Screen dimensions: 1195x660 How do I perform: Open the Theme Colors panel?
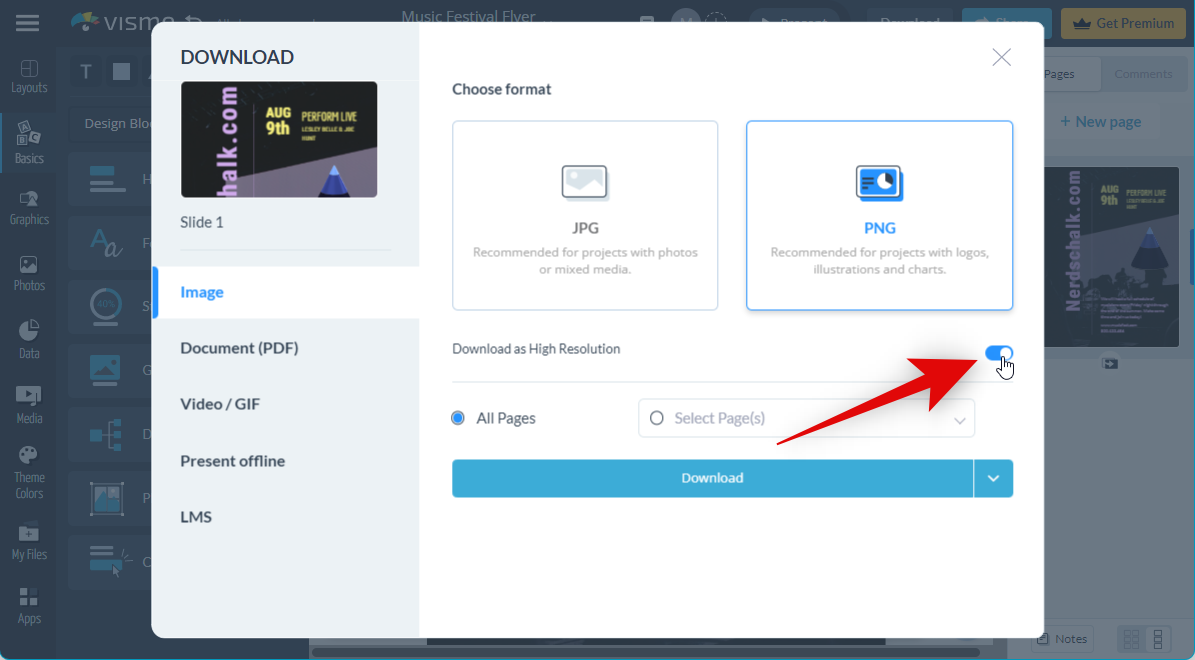pyautogui.click(x=29, y=473)
